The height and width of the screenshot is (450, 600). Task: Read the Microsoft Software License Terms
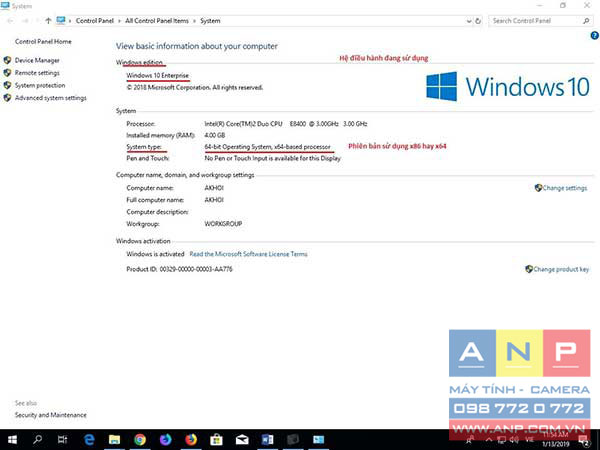click(x=248, y=254)
